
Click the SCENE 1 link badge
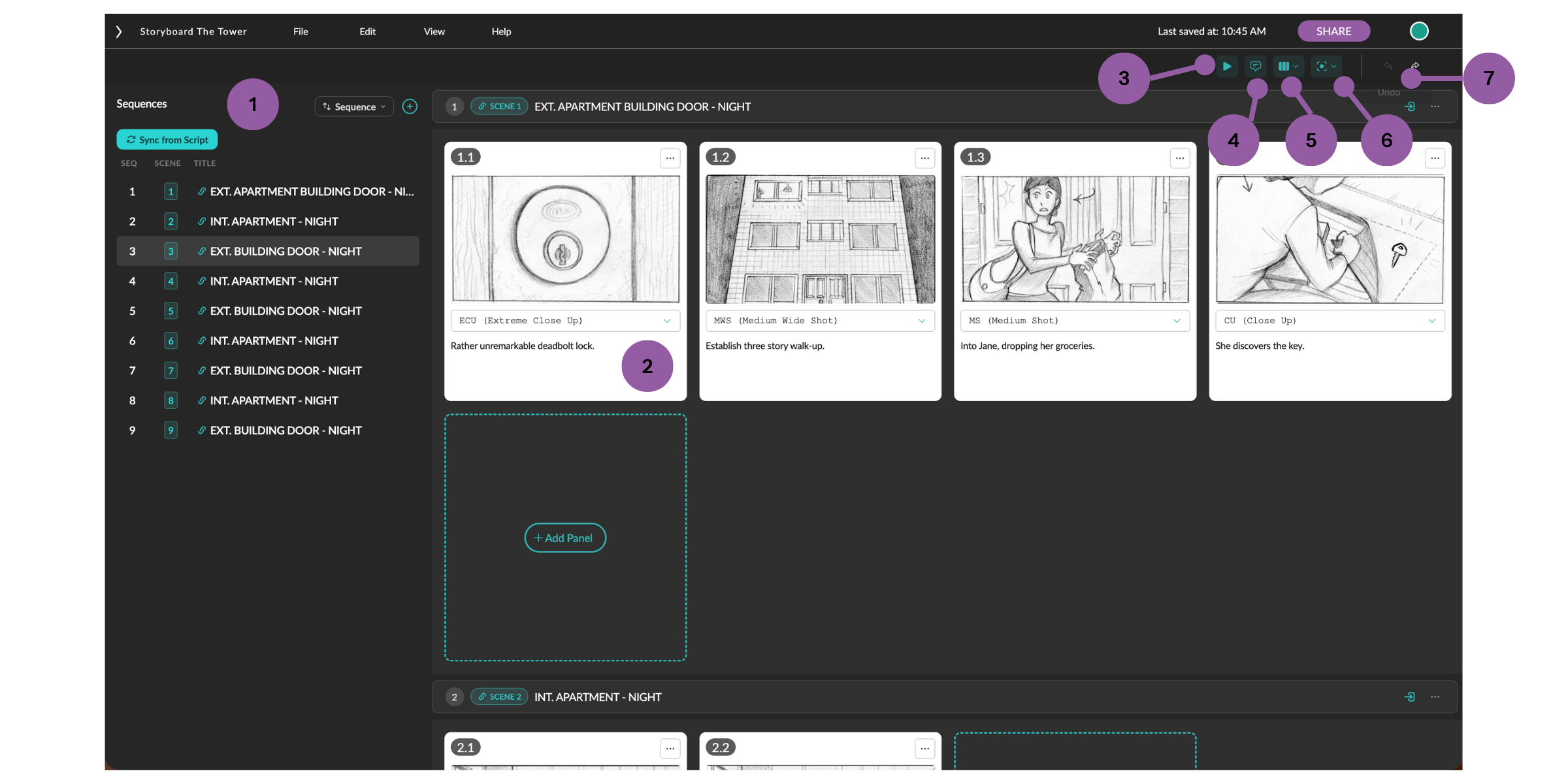(x=499, y=106)
